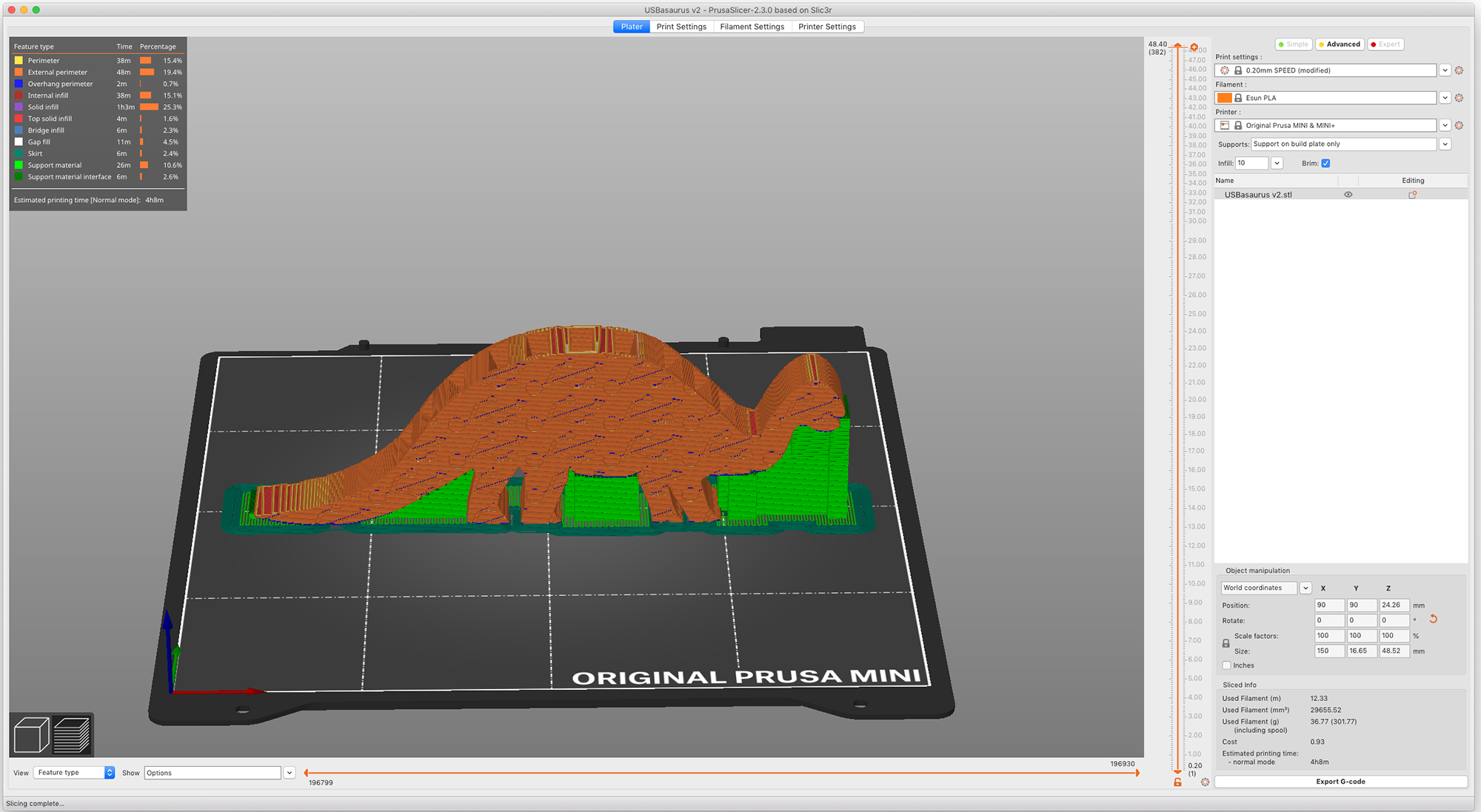Viewport: 1481px width, 812px height.
Task: Switch to 3D editor view cube icon
Action: (x=31, y=735)
